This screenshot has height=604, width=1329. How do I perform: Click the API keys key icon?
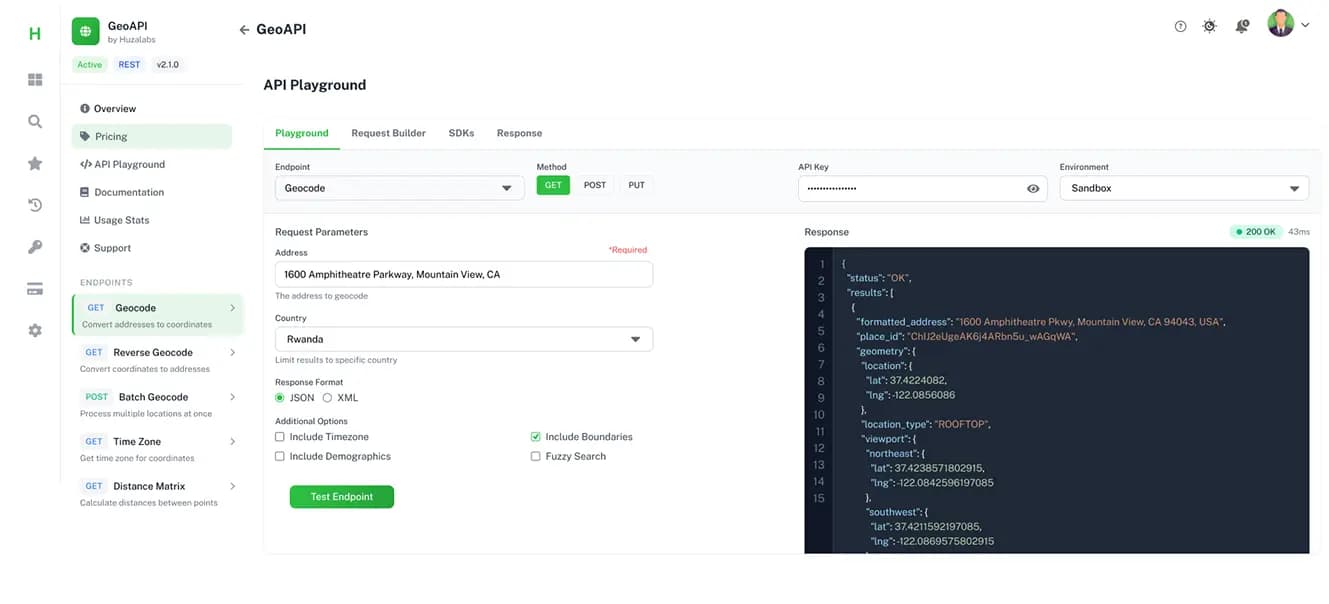pyautogui.click(x=35, y=247)
